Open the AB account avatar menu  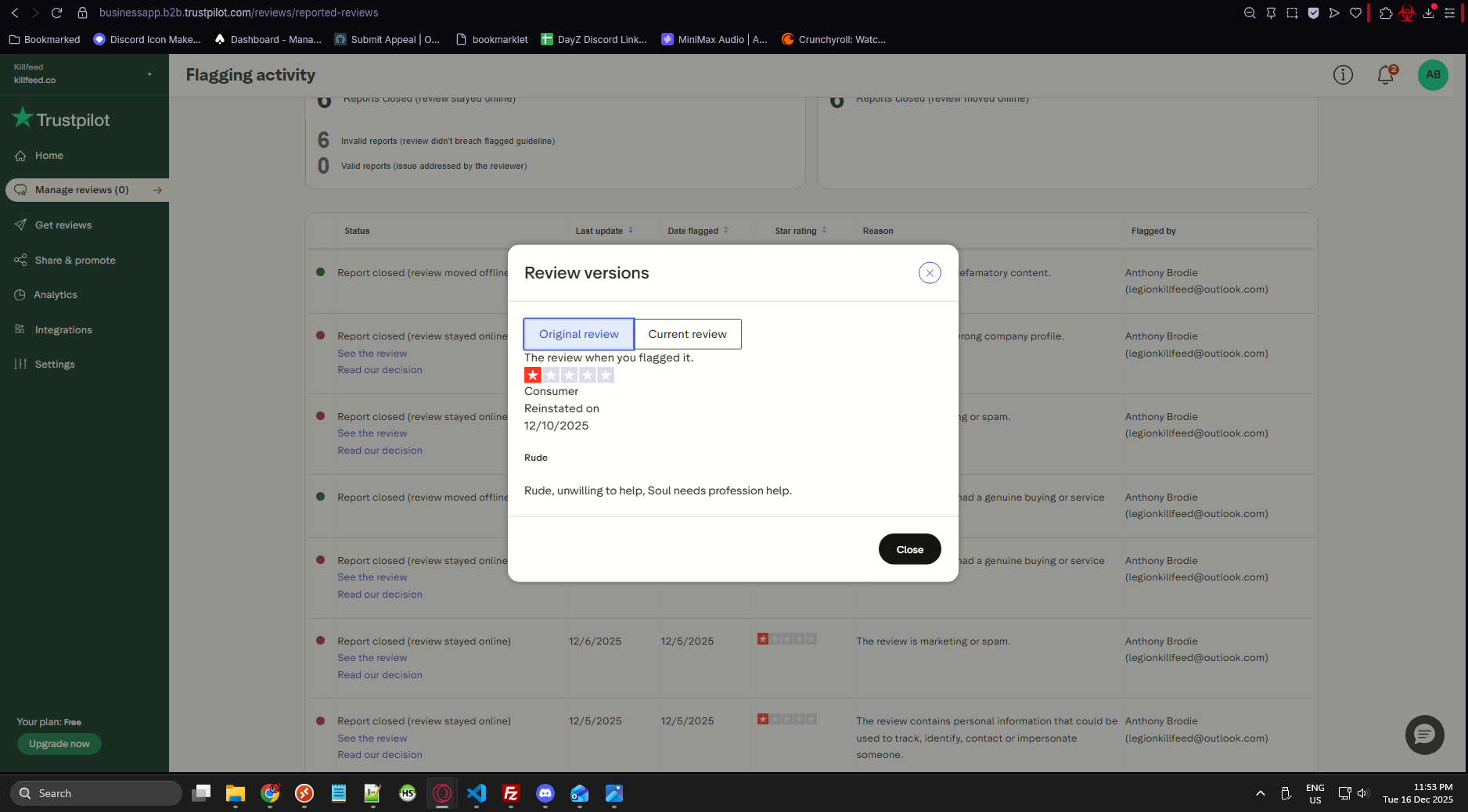point(1433,75)
